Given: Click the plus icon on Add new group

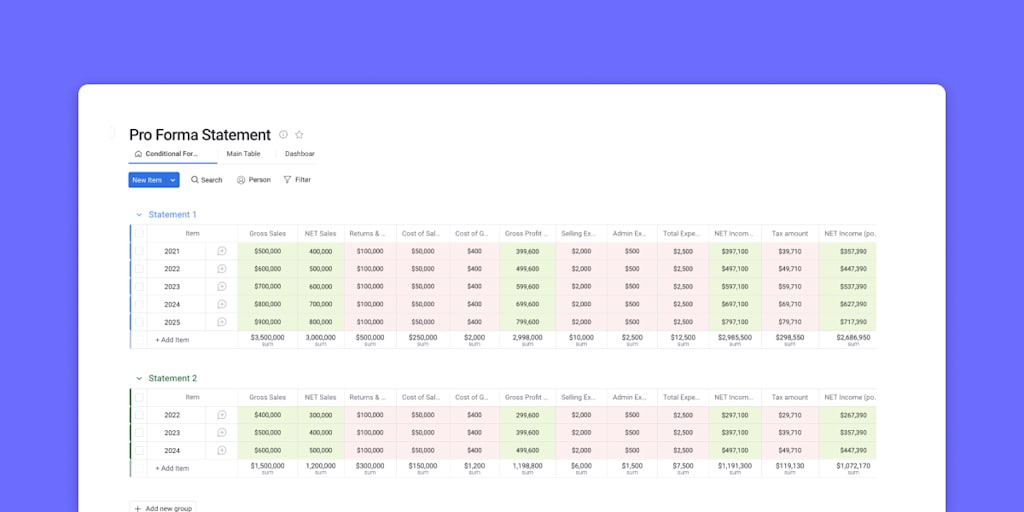Looking at the screenshot, I should coord(138,509).
